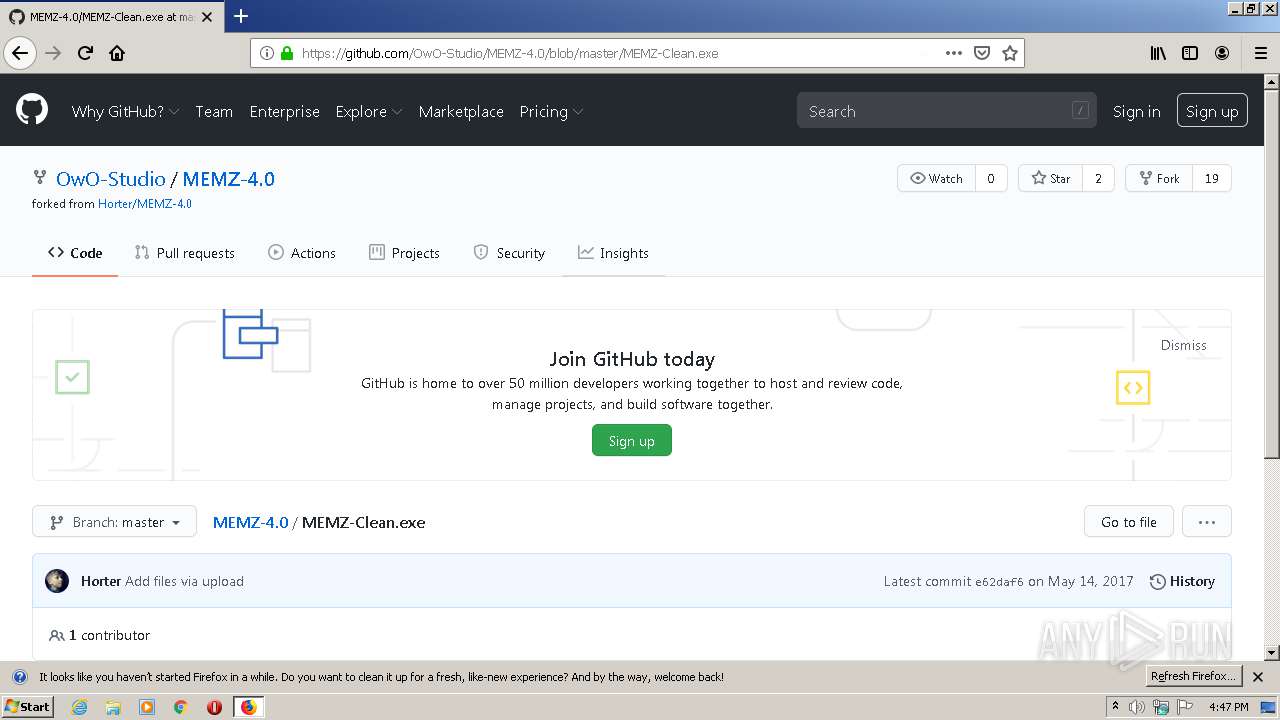The height and width of the screenshot is (720, 1280).
Task: Open the Firefox home page icon
Action: (x=117, y=53)
